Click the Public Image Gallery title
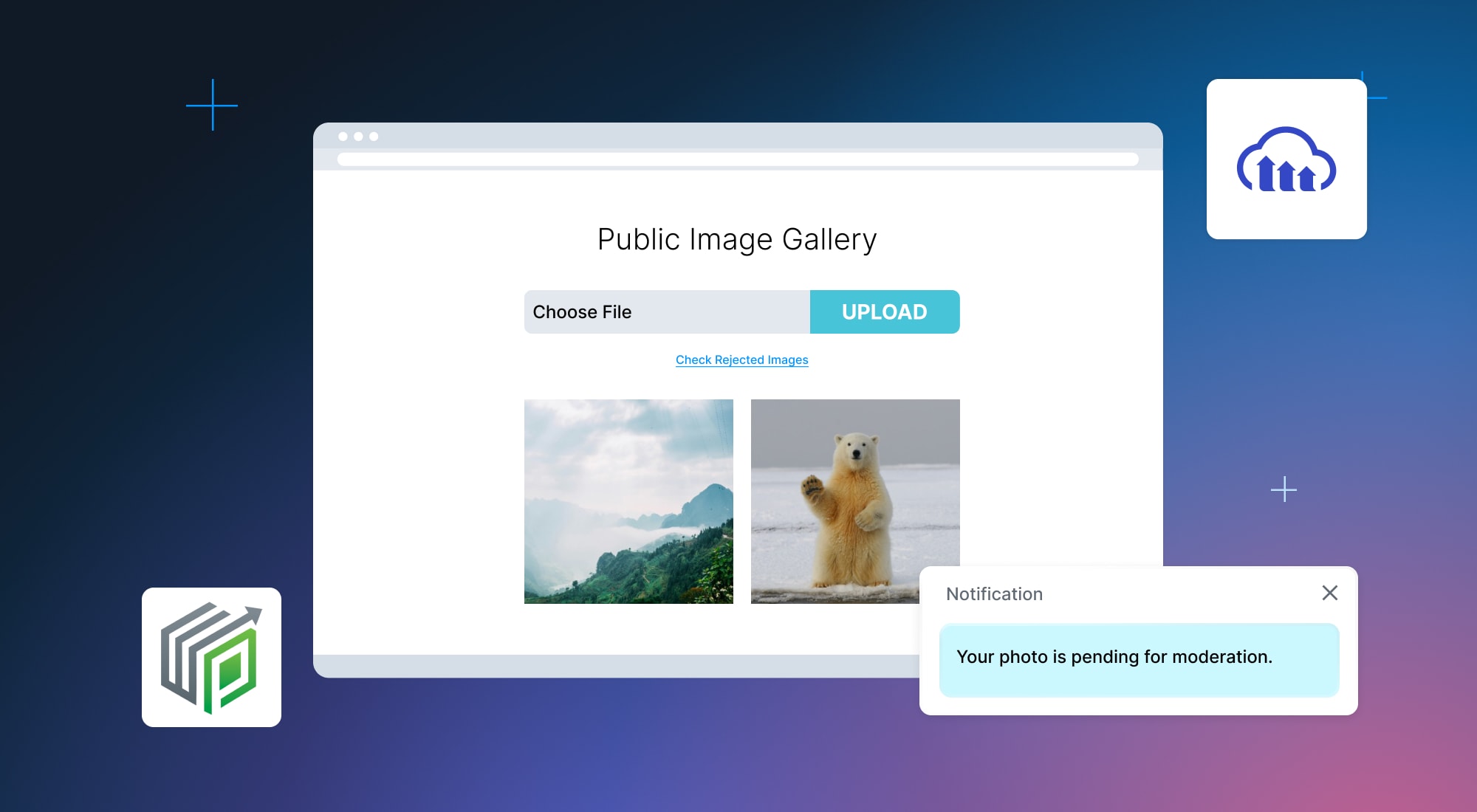The image size is (1477, 812). click(737, 239)
